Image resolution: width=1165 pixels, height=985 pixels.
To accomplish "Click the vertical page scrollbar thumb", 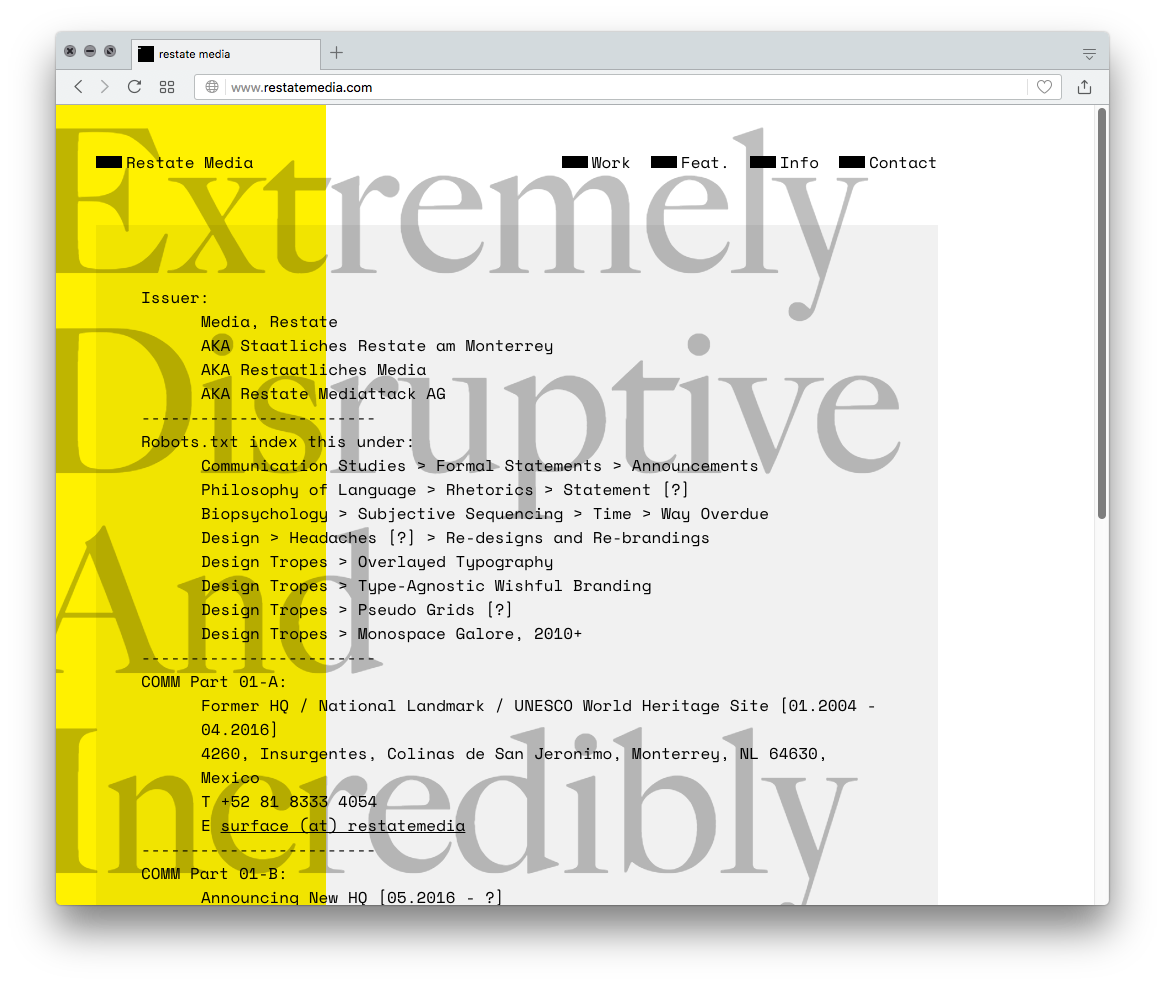I will (1101, 312).
